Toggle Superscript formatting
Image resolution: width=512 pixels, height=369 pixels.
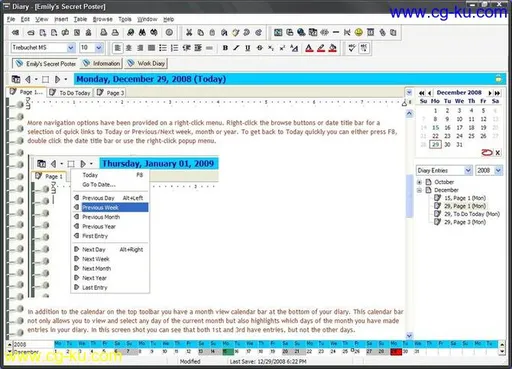point(282,48)
